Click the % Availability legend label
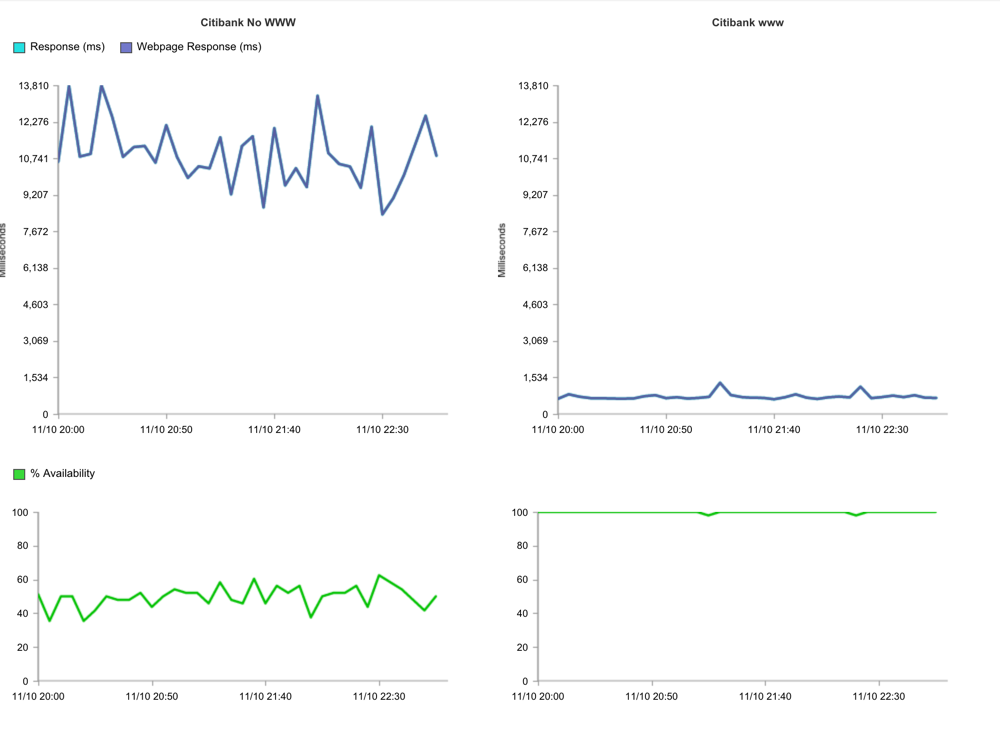This screenshot has width=1000, height=754. [x=62, y=473]
